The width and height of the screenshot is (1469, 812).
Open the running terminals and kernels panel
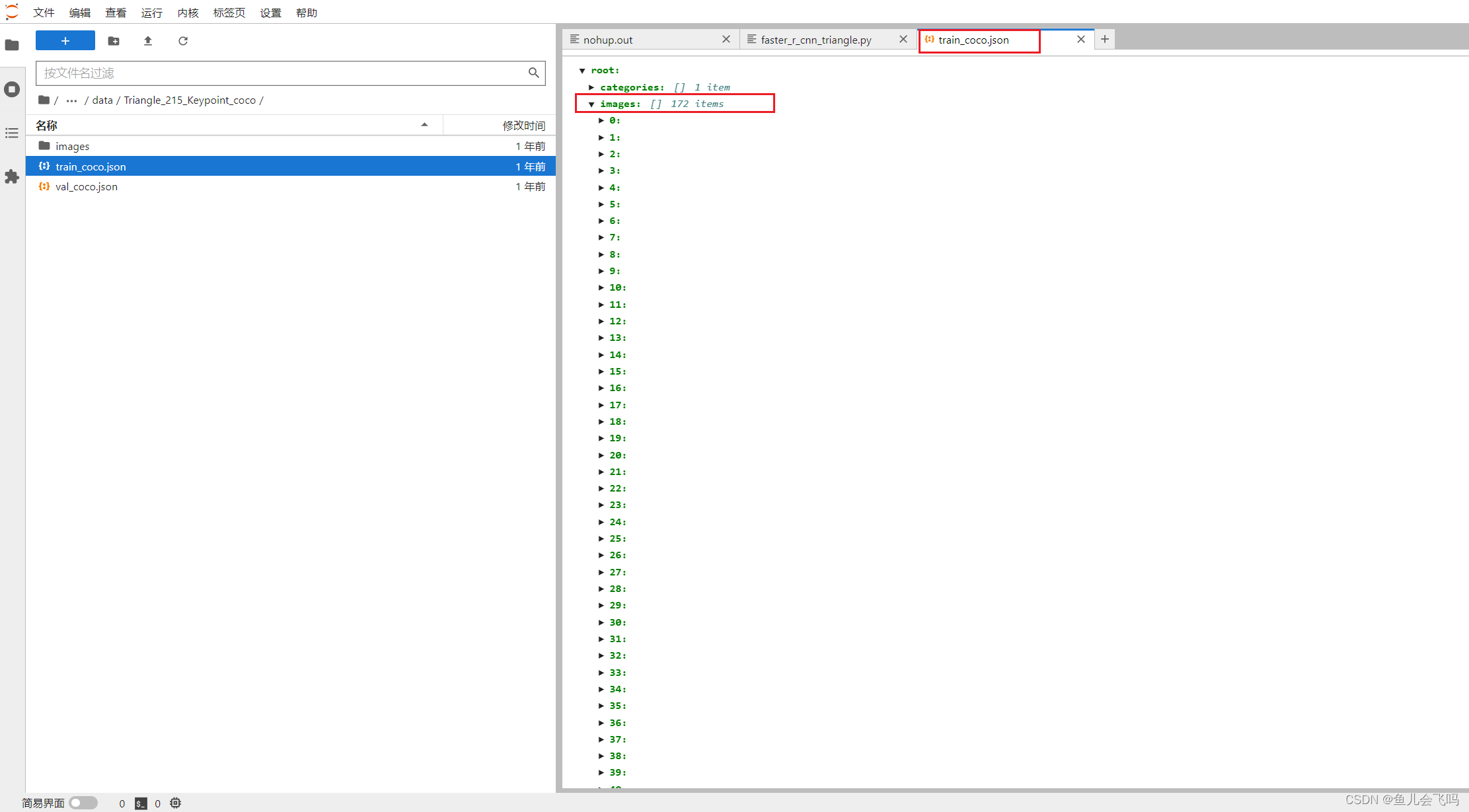point(12,89)
